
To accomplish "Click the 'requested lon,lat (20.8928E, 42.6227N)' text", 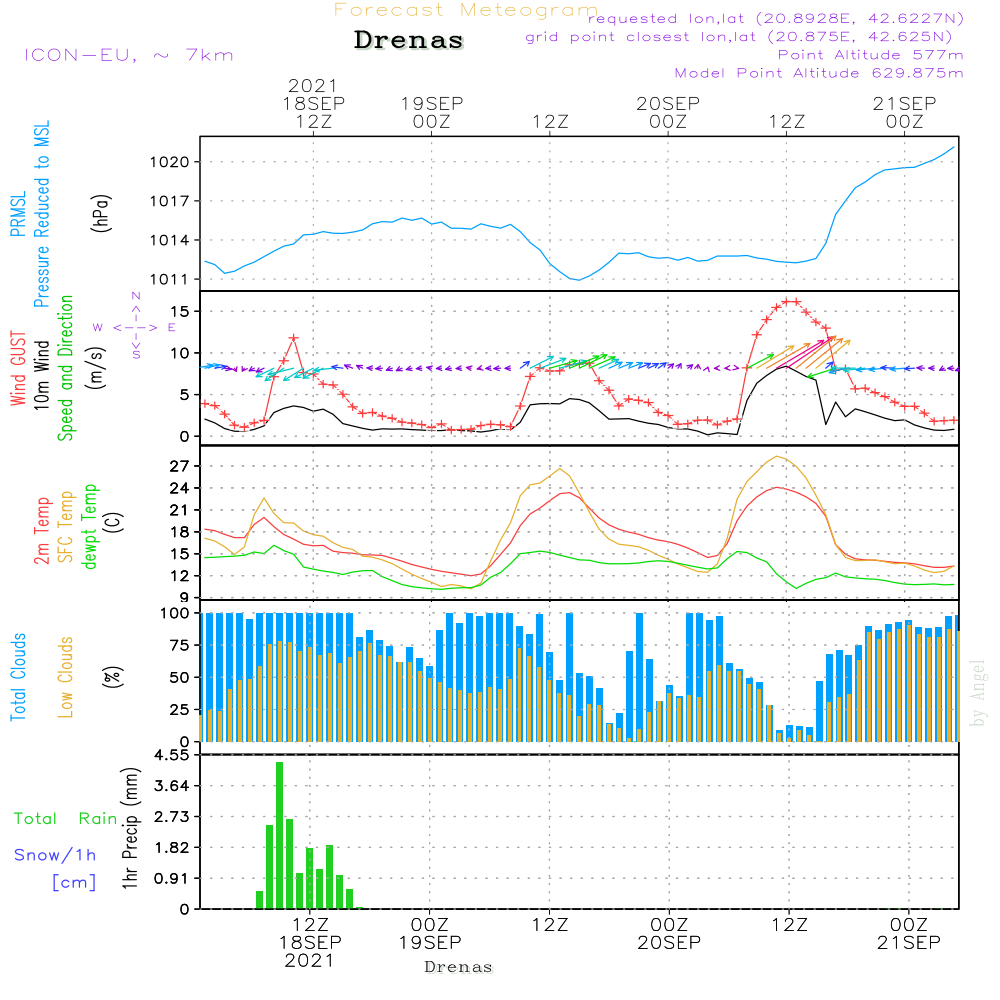I will tap(776, 19).
